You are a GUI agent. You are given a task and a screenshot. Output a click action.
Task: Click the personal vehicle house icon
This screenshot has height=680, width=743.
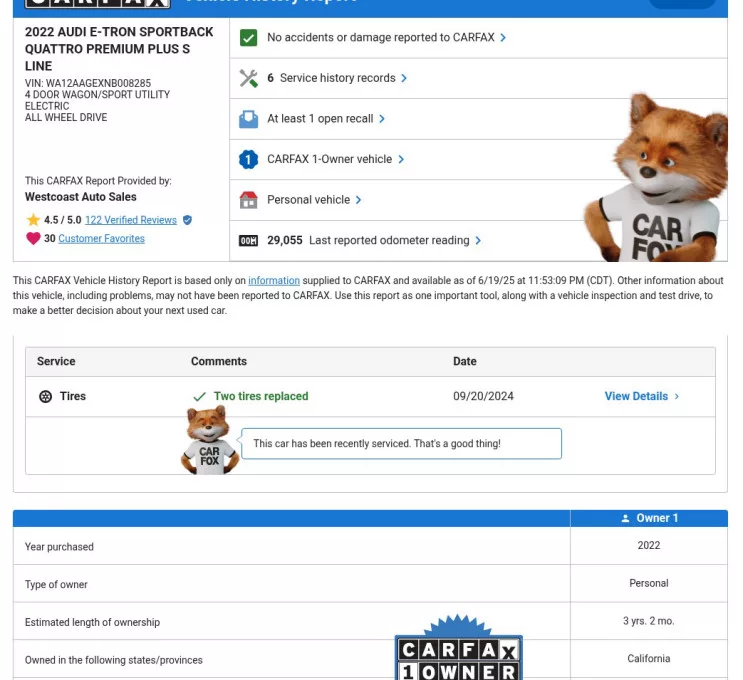click(248, 200)
